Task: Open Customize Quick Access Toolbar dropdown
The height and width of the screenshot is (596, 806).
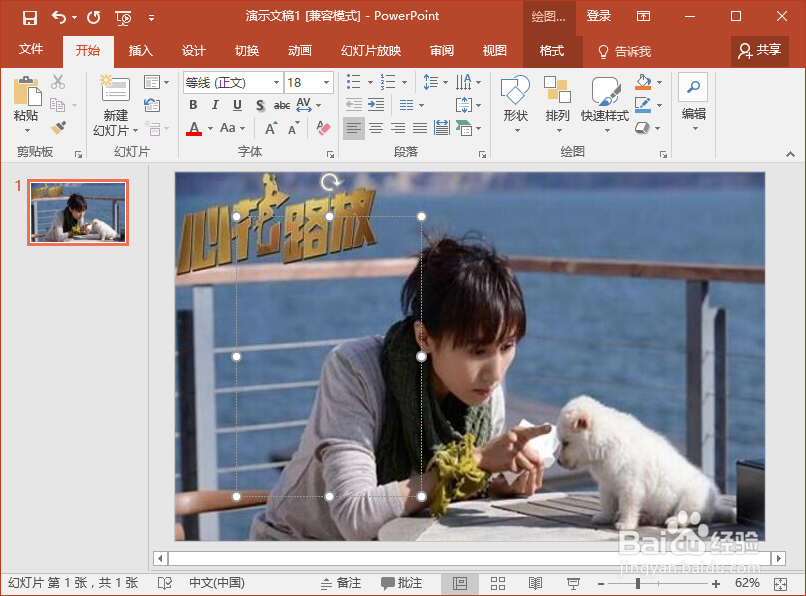Action: point(151,19)
